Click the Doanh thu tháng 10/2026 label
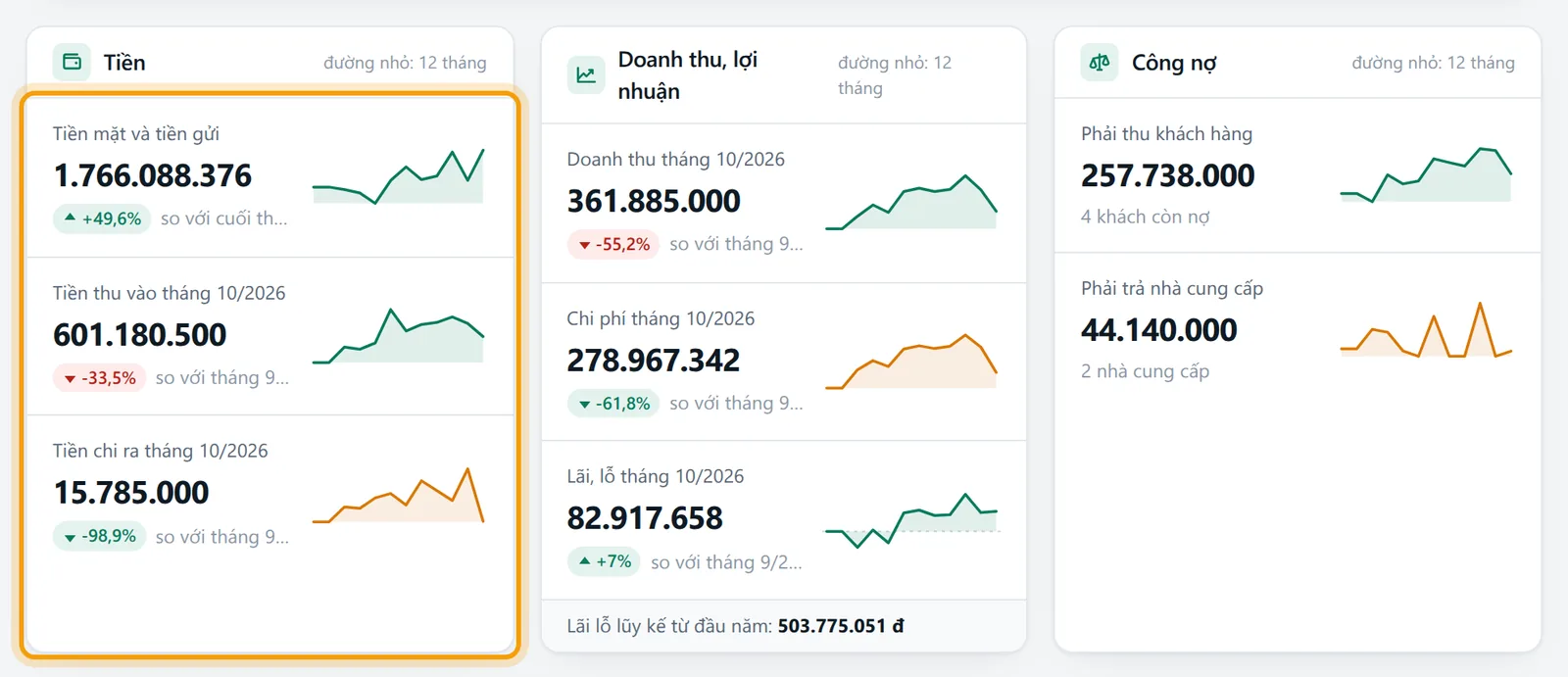The height and width of the screenshot is (677, 1568). [676, 160]
